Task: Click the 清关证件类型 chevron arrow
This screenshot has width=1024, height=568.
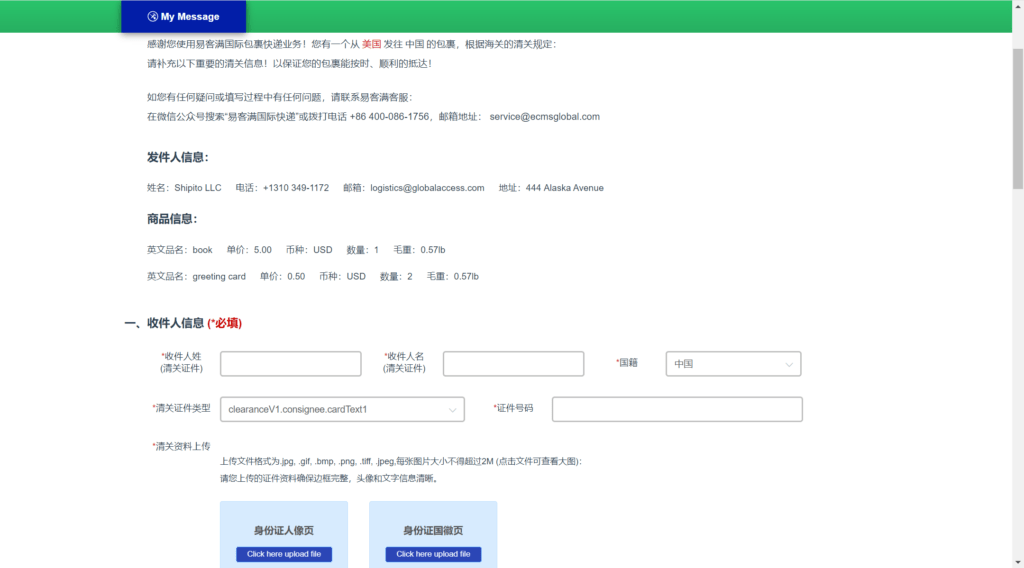Action: tap(453, 410)
